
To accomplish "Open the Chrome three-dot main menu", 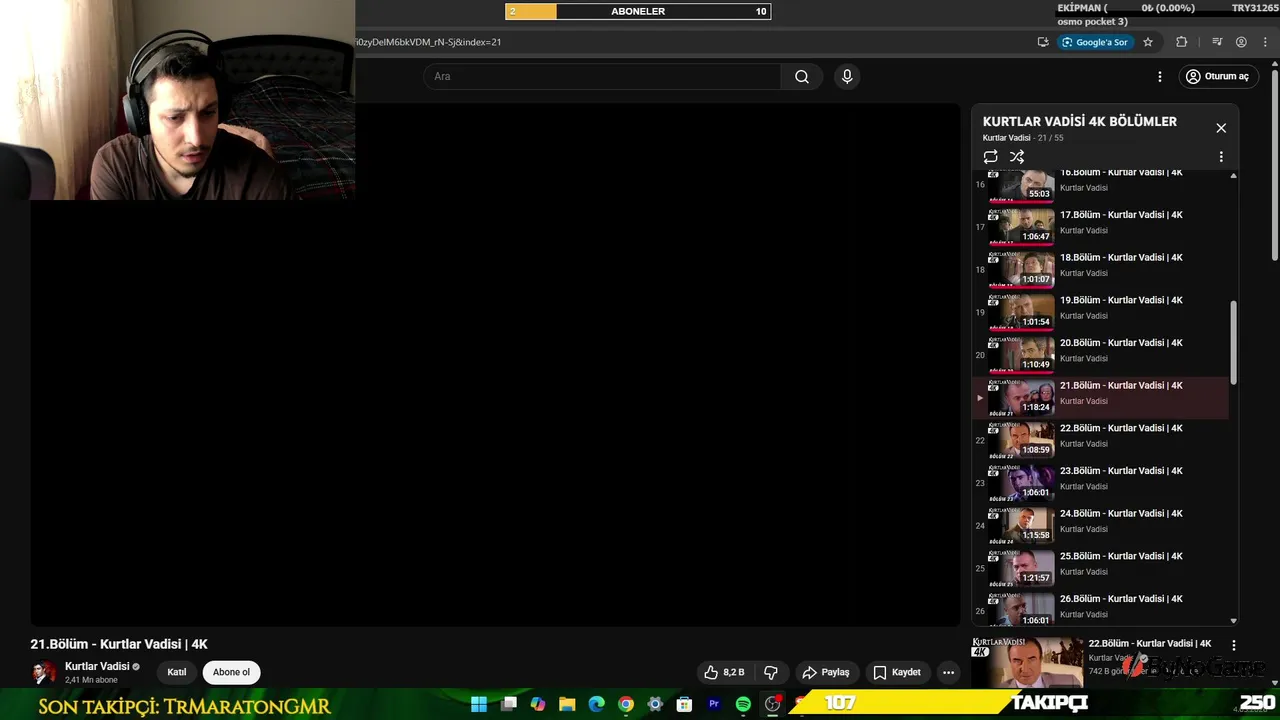I will 1265,42.
